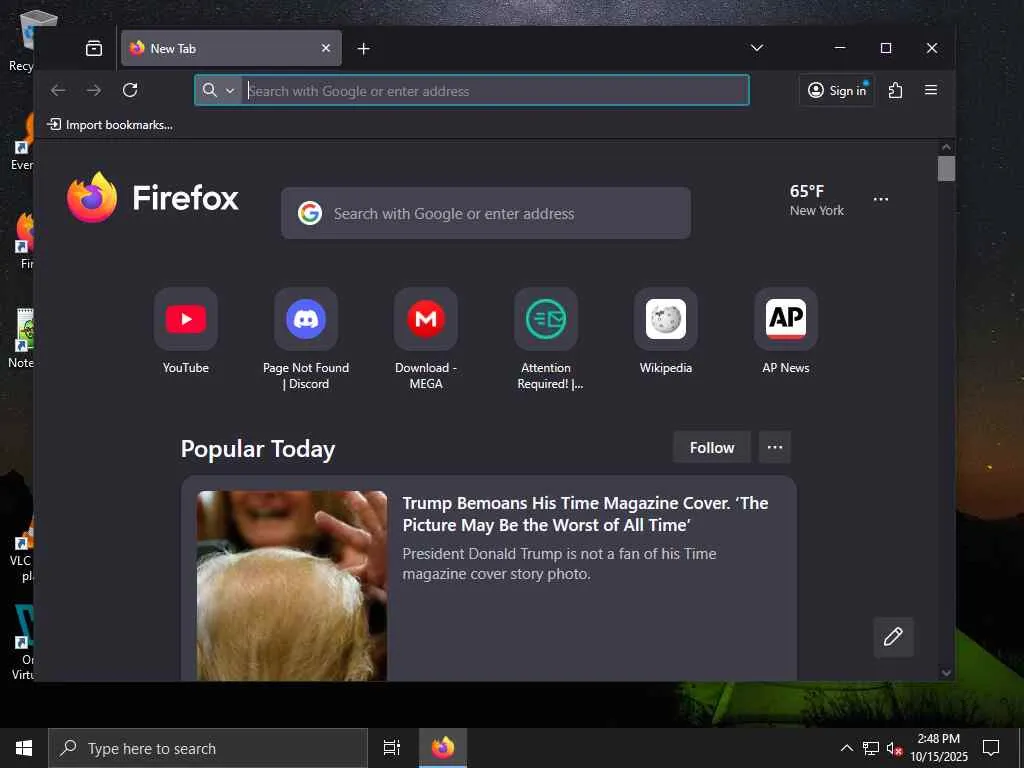Screen dimensions: 1024x768
Task: Open the Firefox application menu
Action: coord(931,90)
